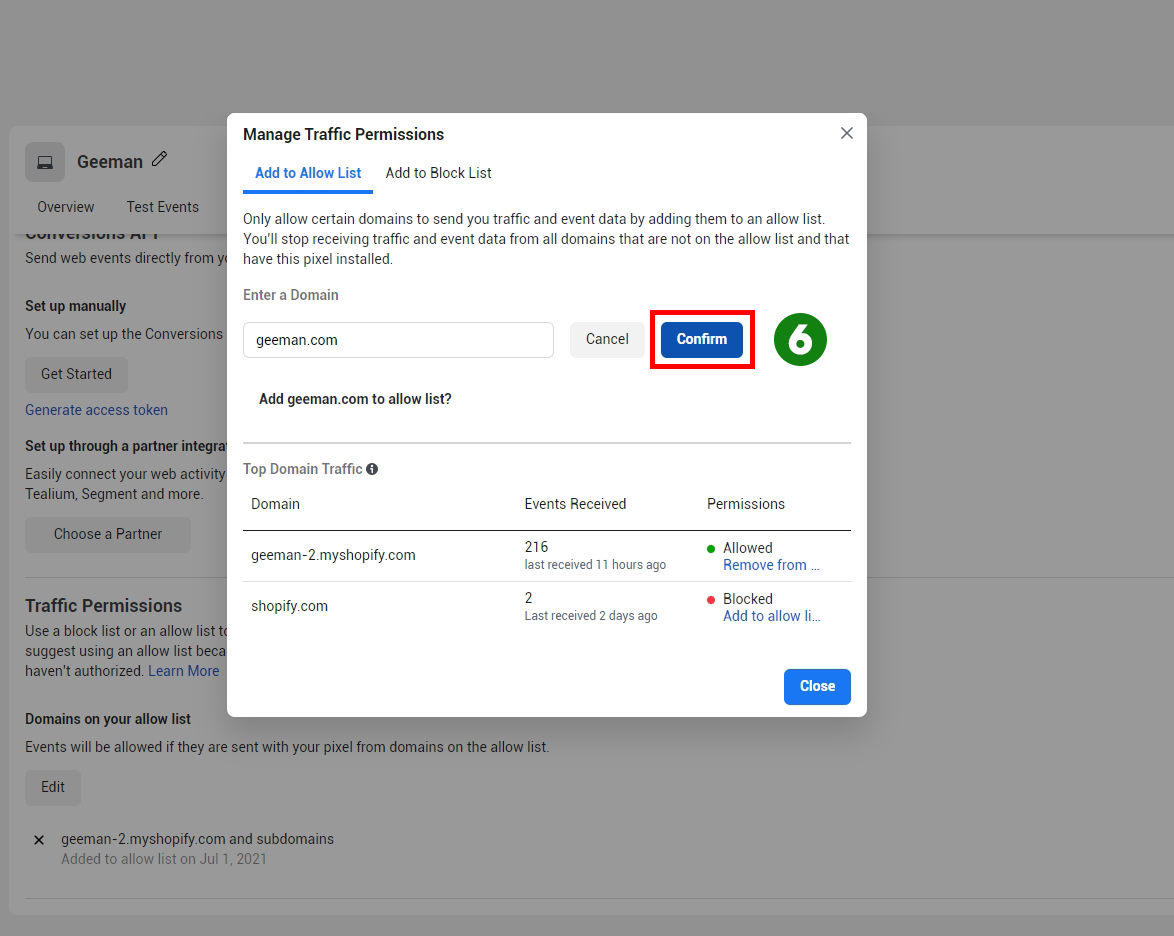Viewport: 1174px width, 936px height.
Task: Click the Top Domain Traffic info icon
Action: click(372, 469)
